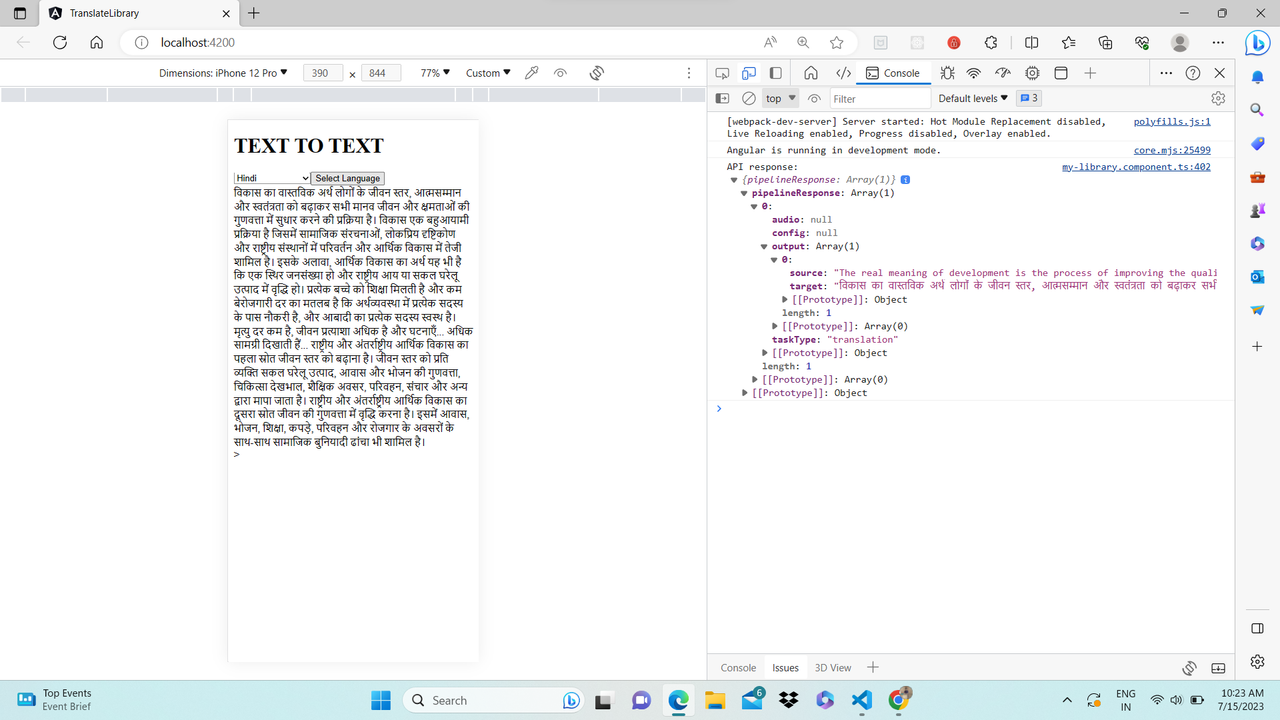Rotate the device orientation
This screenshot has height=720, width=1280.
pyautogui.click(x=596, y=73)
